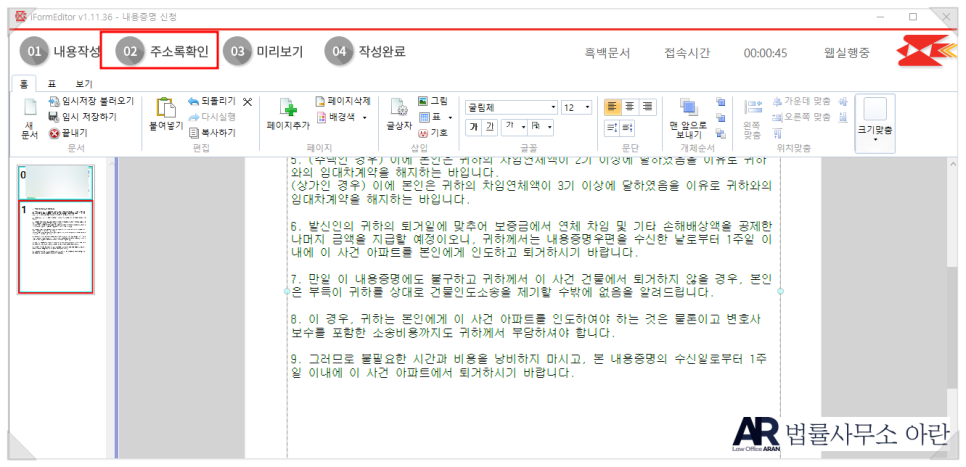Expand the 배경색 background color dropdown
This screenshot has width=966, height=467.
pyautogui.click(x=364, y=117)
